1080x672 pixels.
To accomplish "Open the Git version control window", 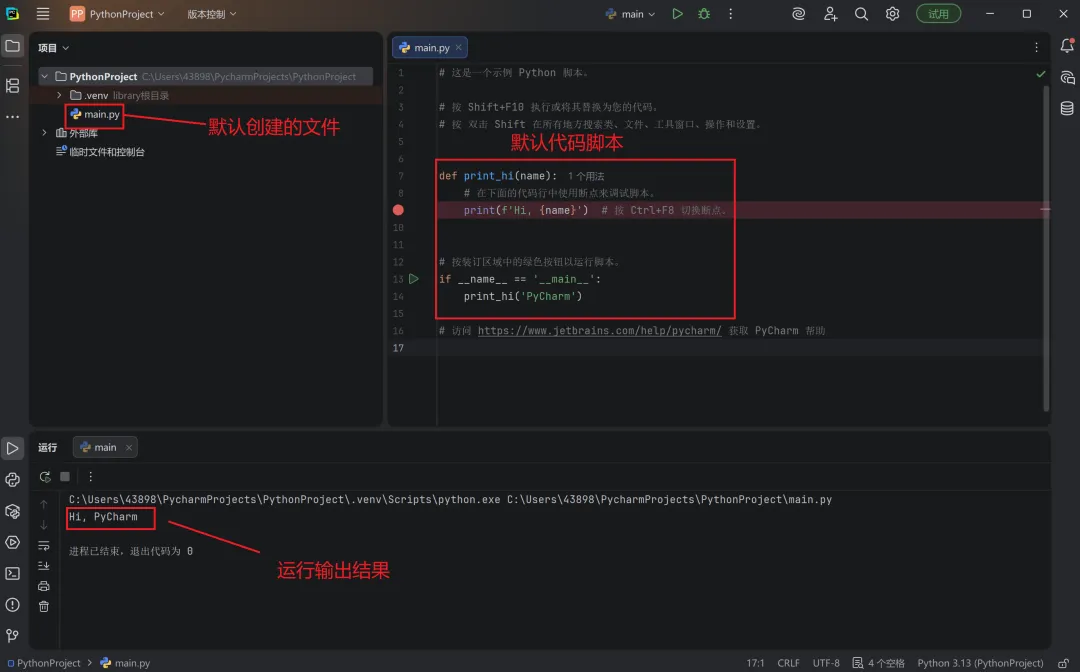I will pyautogui.click(x=12, y=636).
